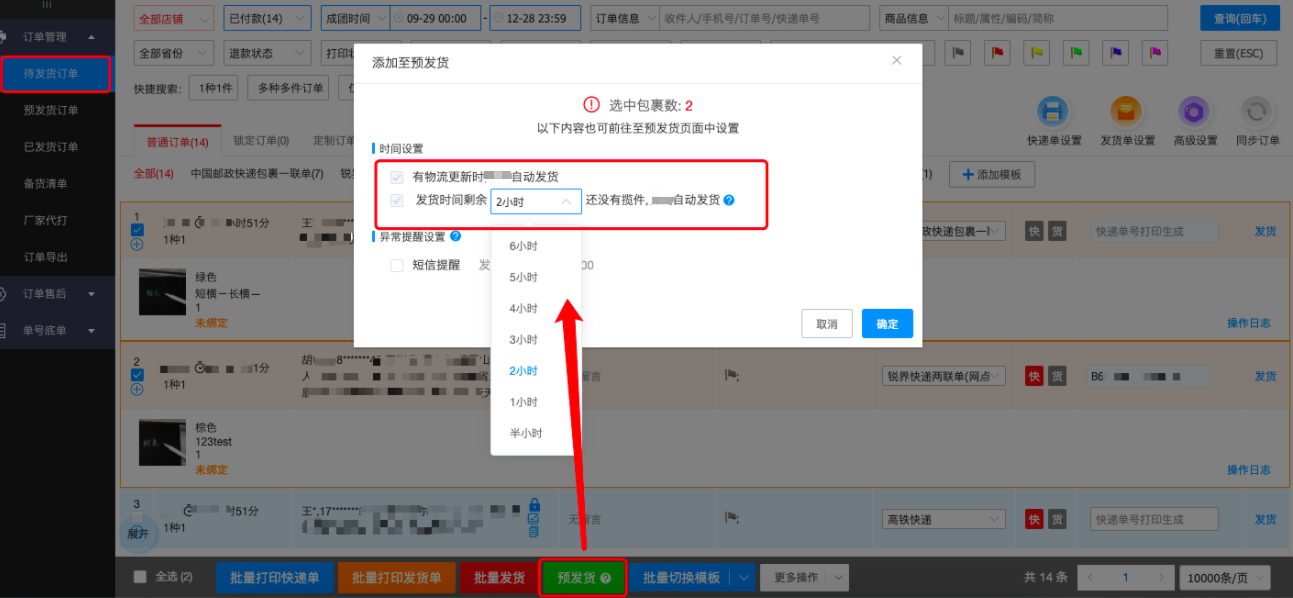This screenshot has height=598, width=1293.
Task: Toggle the 全选 checkbox in bottom bar
Action: click(140, 577)
